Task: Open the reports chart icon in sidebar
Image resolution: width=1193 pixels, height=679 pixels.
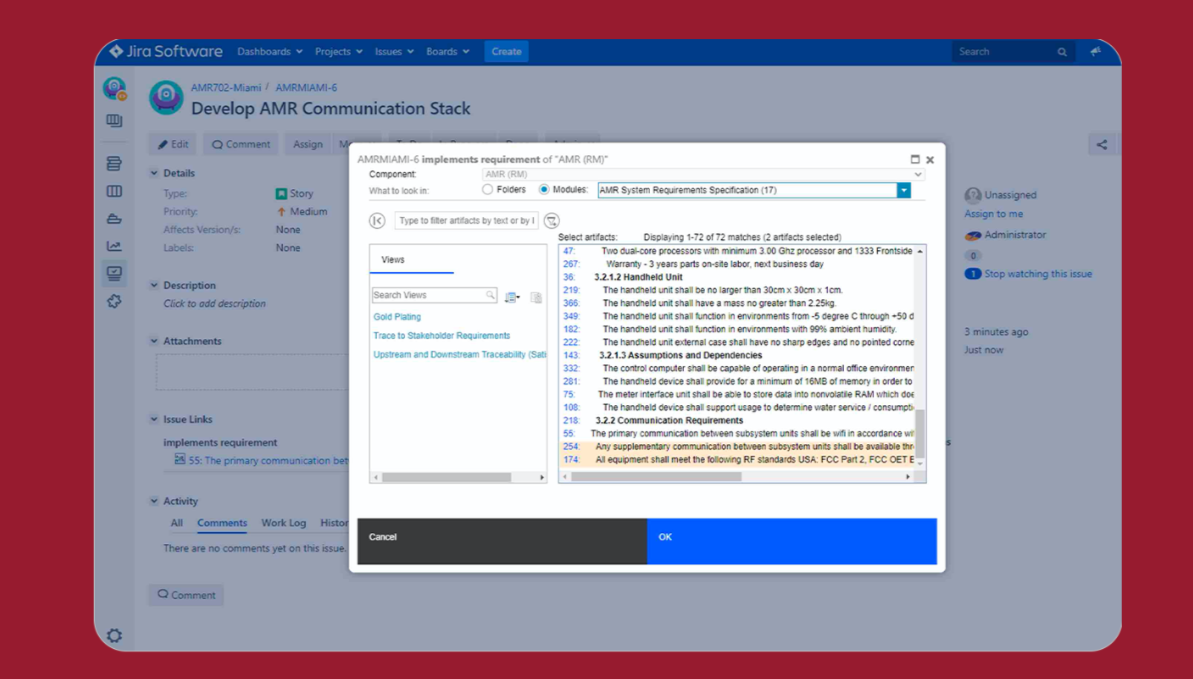Action: pyautogui.click(x=114, y=246)
